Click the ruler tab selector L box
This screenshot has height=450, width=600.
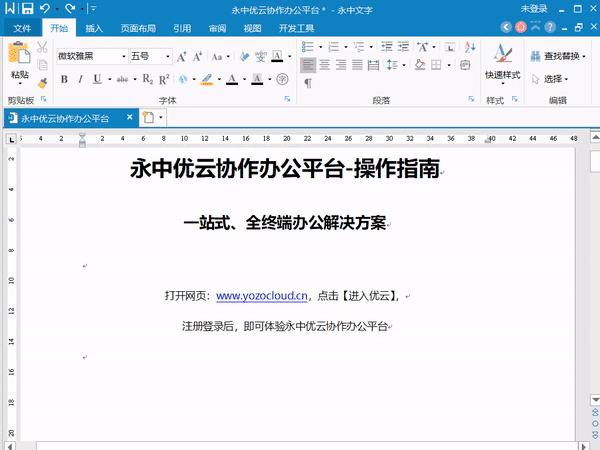click(x=11, y=139)
